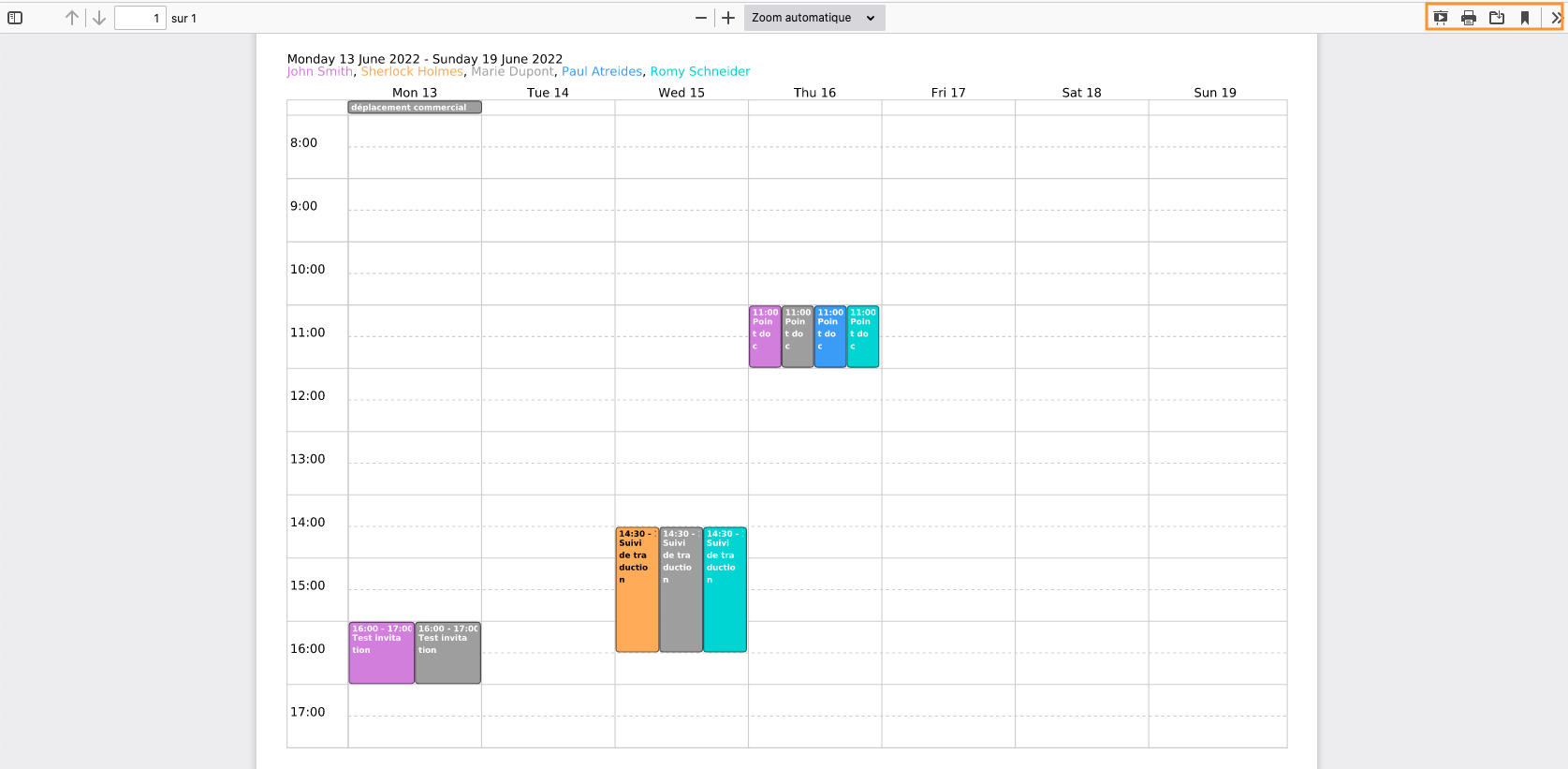Viewport: 1568px width, 769px height.
Task: Print the calendar document
Action: 1469,18
